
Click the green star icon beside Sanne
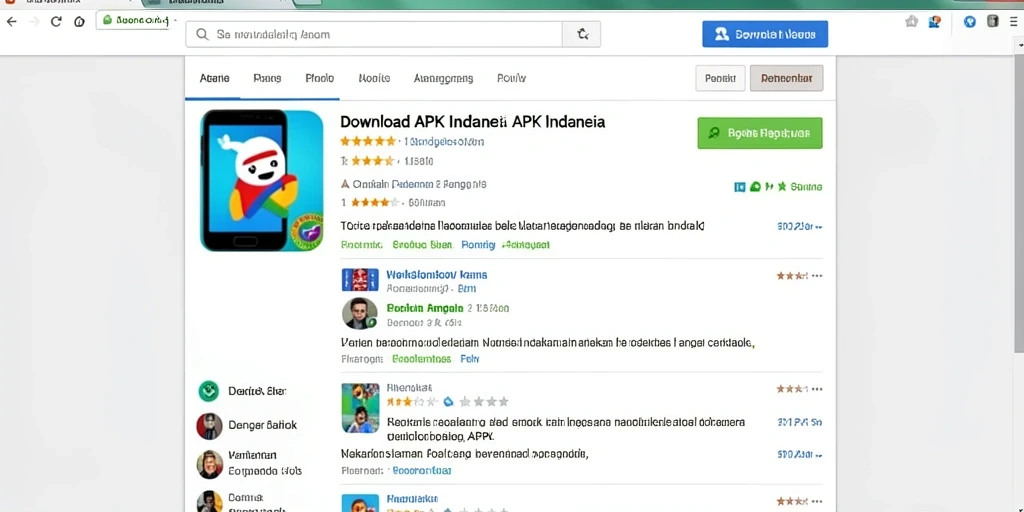coord(782,187)
